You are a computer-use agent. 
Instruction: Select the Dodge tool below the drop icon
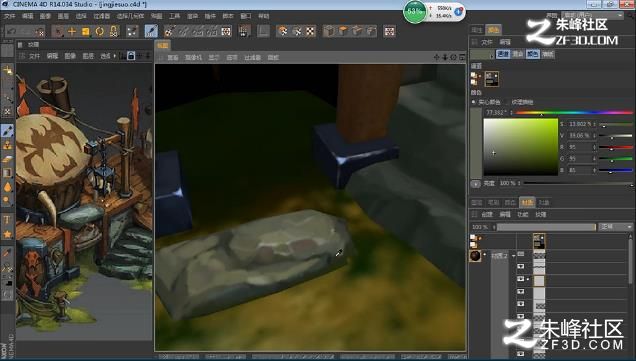point(7,201)
